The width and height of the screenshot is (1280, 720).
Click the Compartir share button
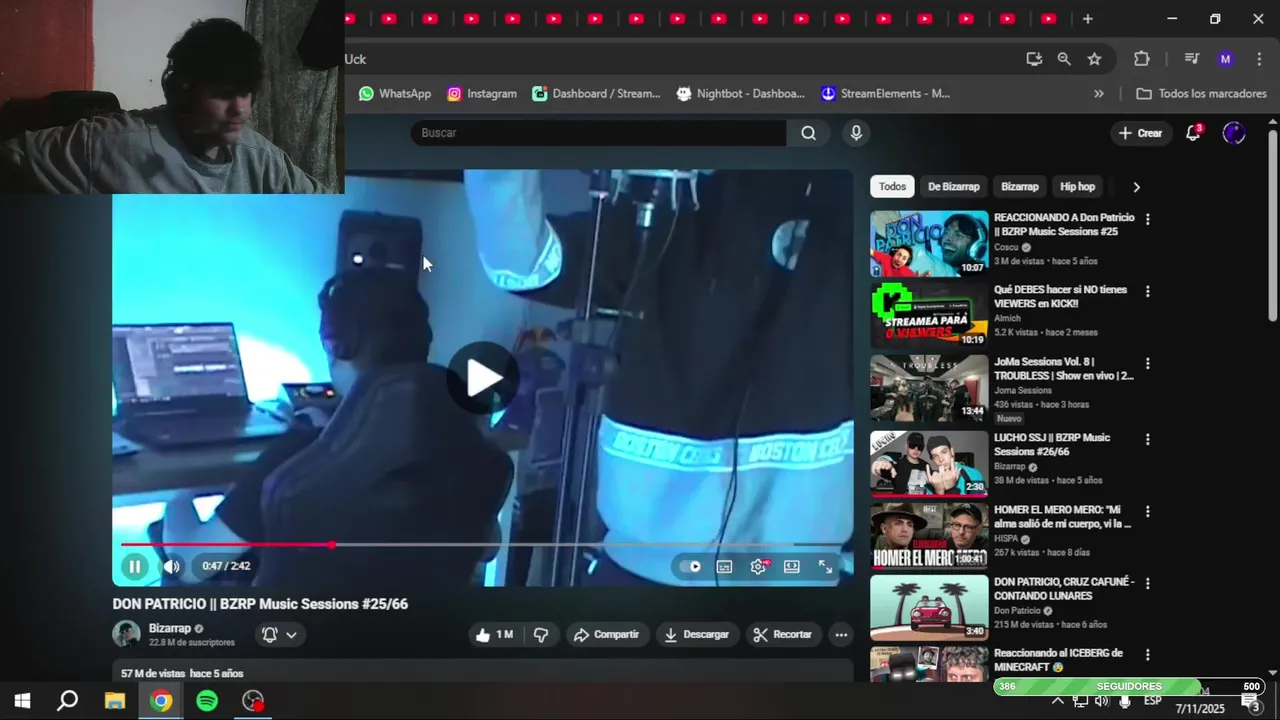coord(607,634)
